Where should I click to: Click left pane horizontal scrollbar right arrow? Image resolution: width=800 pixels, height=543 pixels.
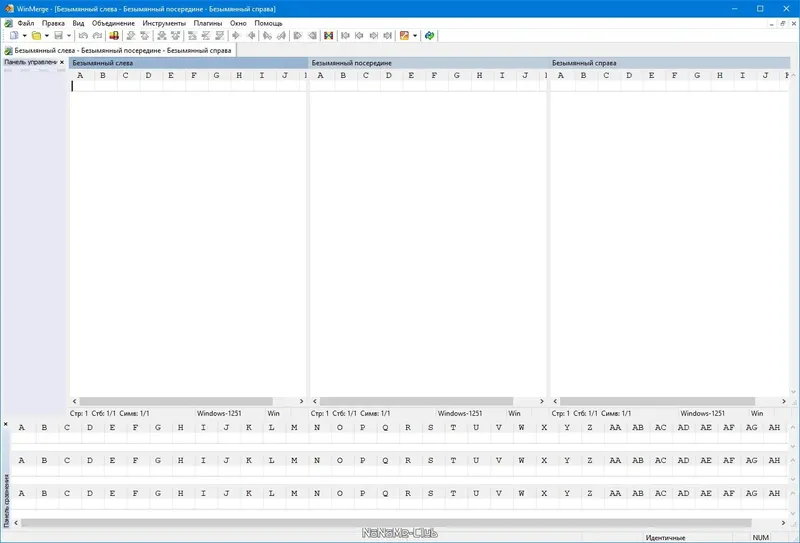tap(301, 402)
